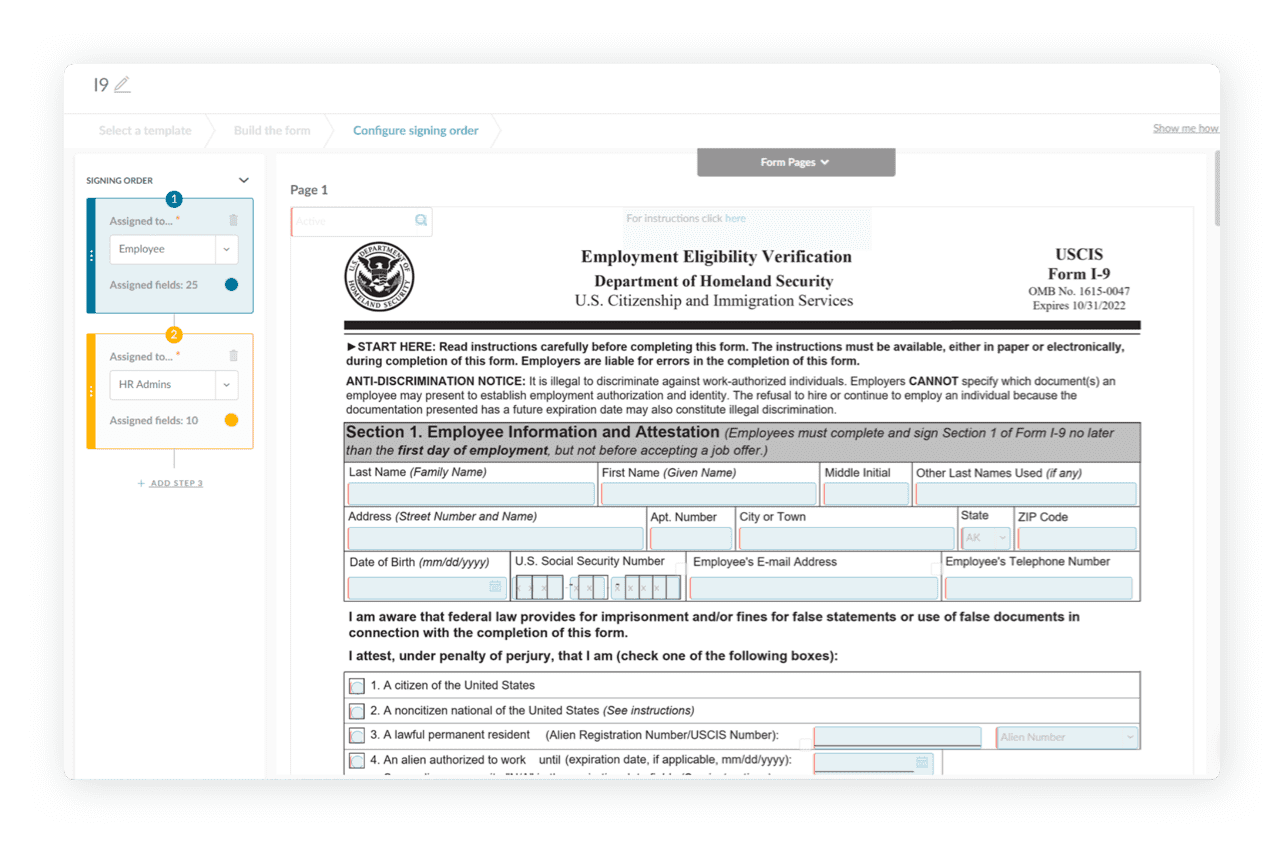Click the pencil icon to rename I9

tap(122, 85)
